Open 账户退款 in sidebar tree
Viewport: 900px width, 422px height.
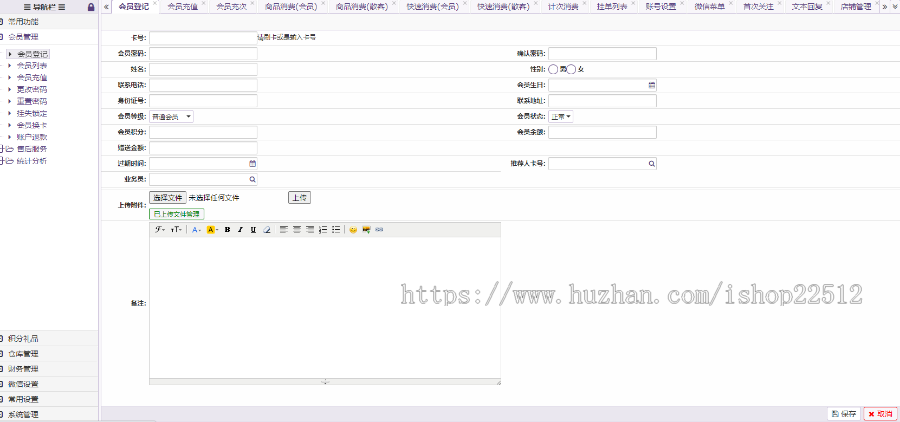tap(32, 137)
